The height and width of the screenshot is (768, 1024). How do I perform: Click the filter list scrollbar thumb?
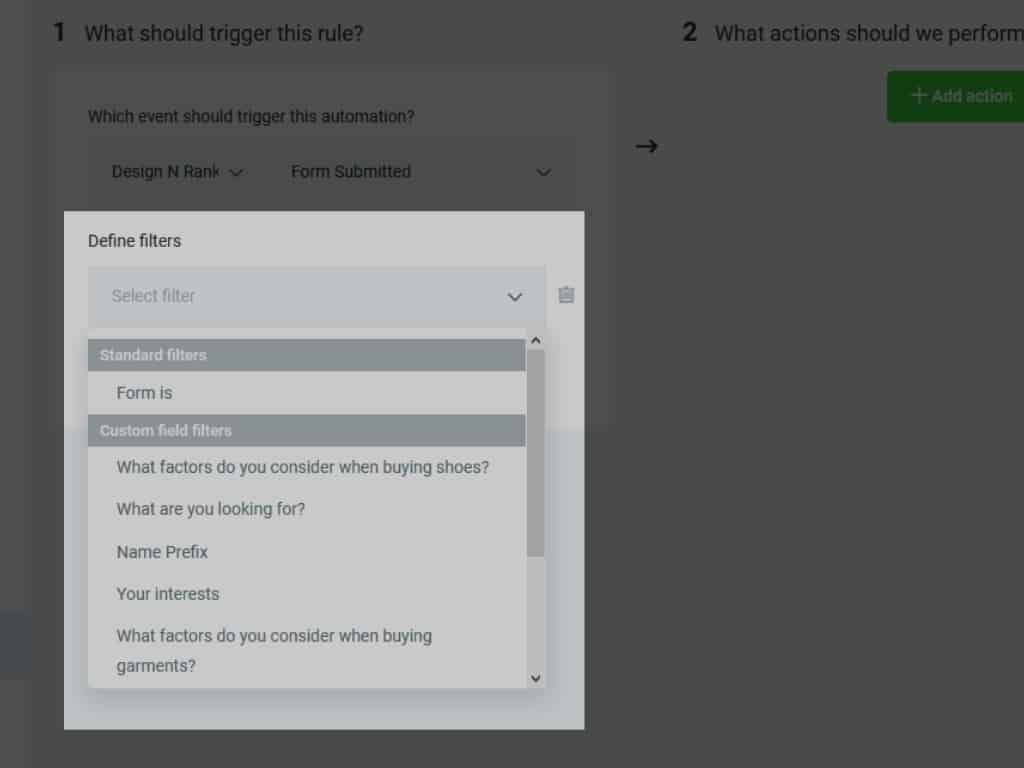pos(535,452)
